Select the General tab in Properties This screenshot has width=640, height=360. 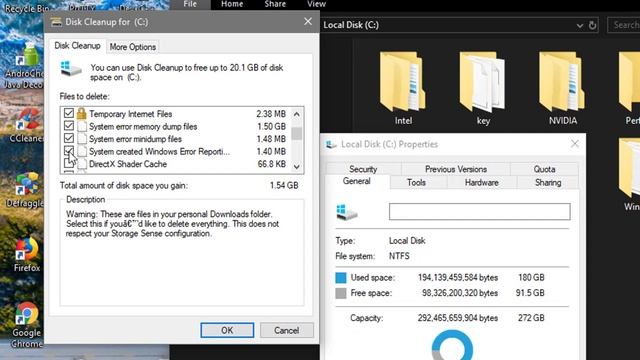click(x=356, y=181)
